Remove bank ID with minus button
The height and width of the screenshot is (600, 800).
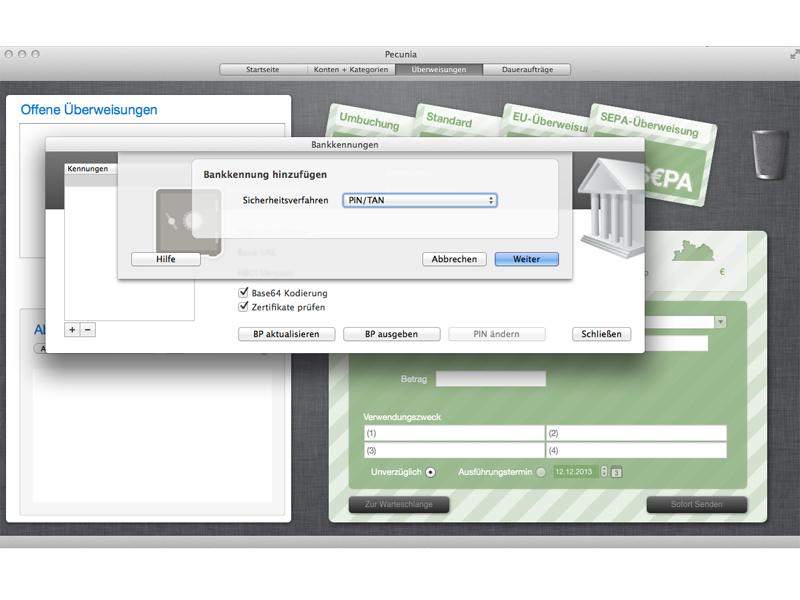88,330
